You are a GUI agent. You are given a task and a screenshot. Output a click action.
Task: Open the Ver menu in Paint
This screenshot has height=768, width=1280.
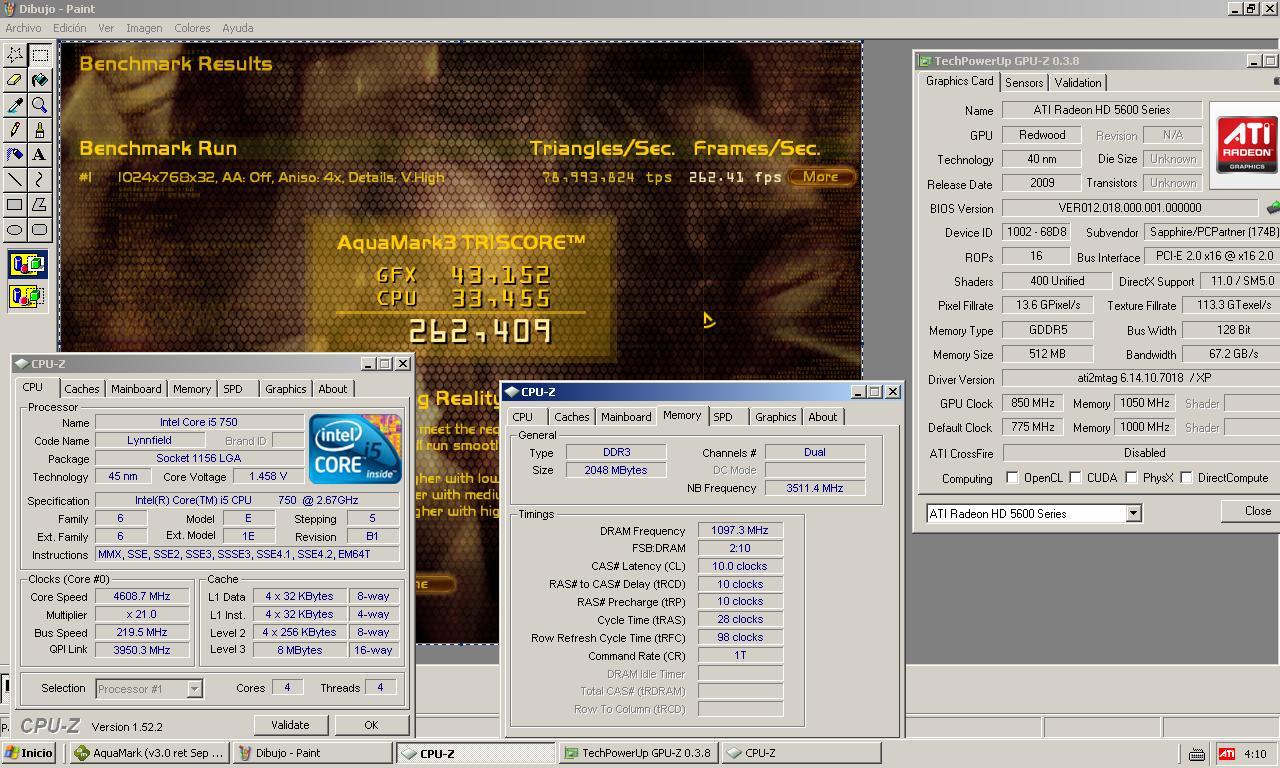click(x=106, y=28)
